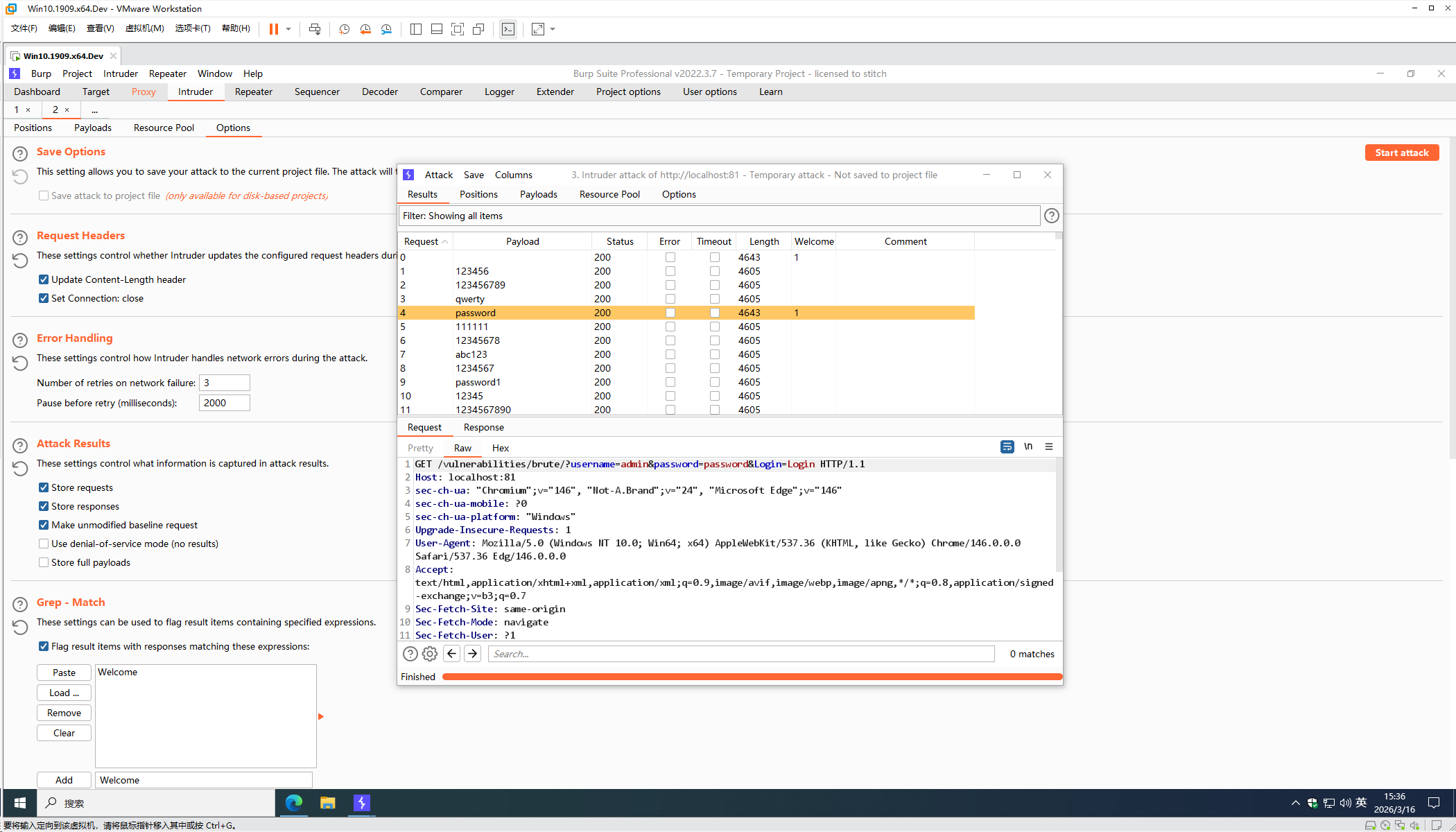This screenshot has height=832, width=1456.
Task: Open the pause button dropdown arrow
Action: coord(288,29)
